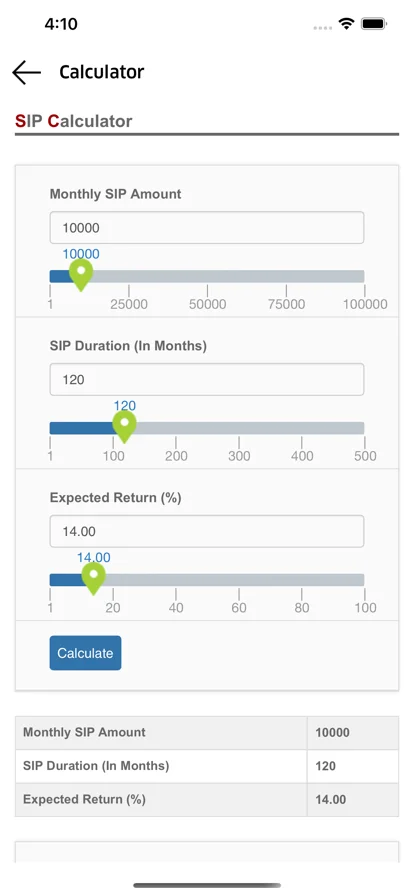The width and height of the screenshot is (414, 896).
Task: Click the green pin on SIP Amount slider
Action: [81, 274]
